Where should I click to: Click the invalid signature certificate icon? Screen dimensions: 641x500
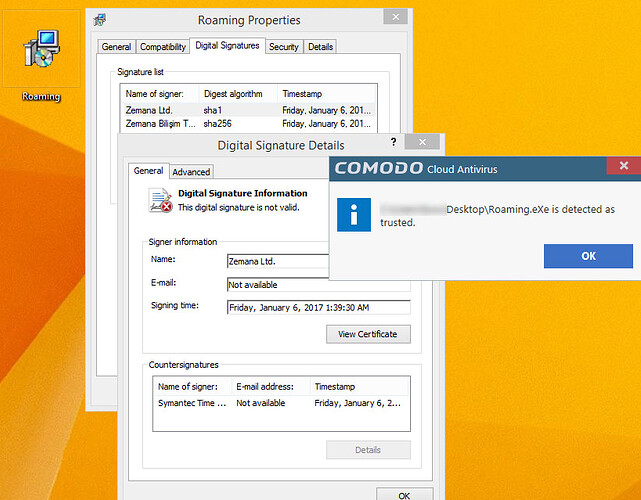pos(160,200)
